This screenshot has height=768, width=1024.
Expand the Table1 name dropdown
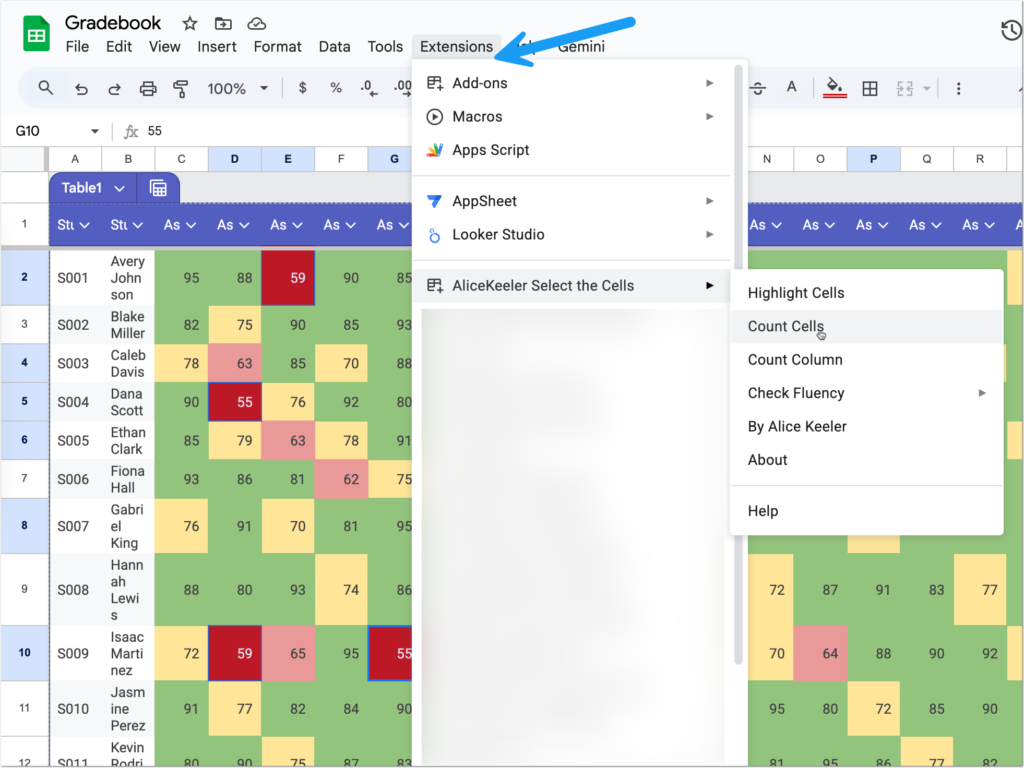[119, 188]
